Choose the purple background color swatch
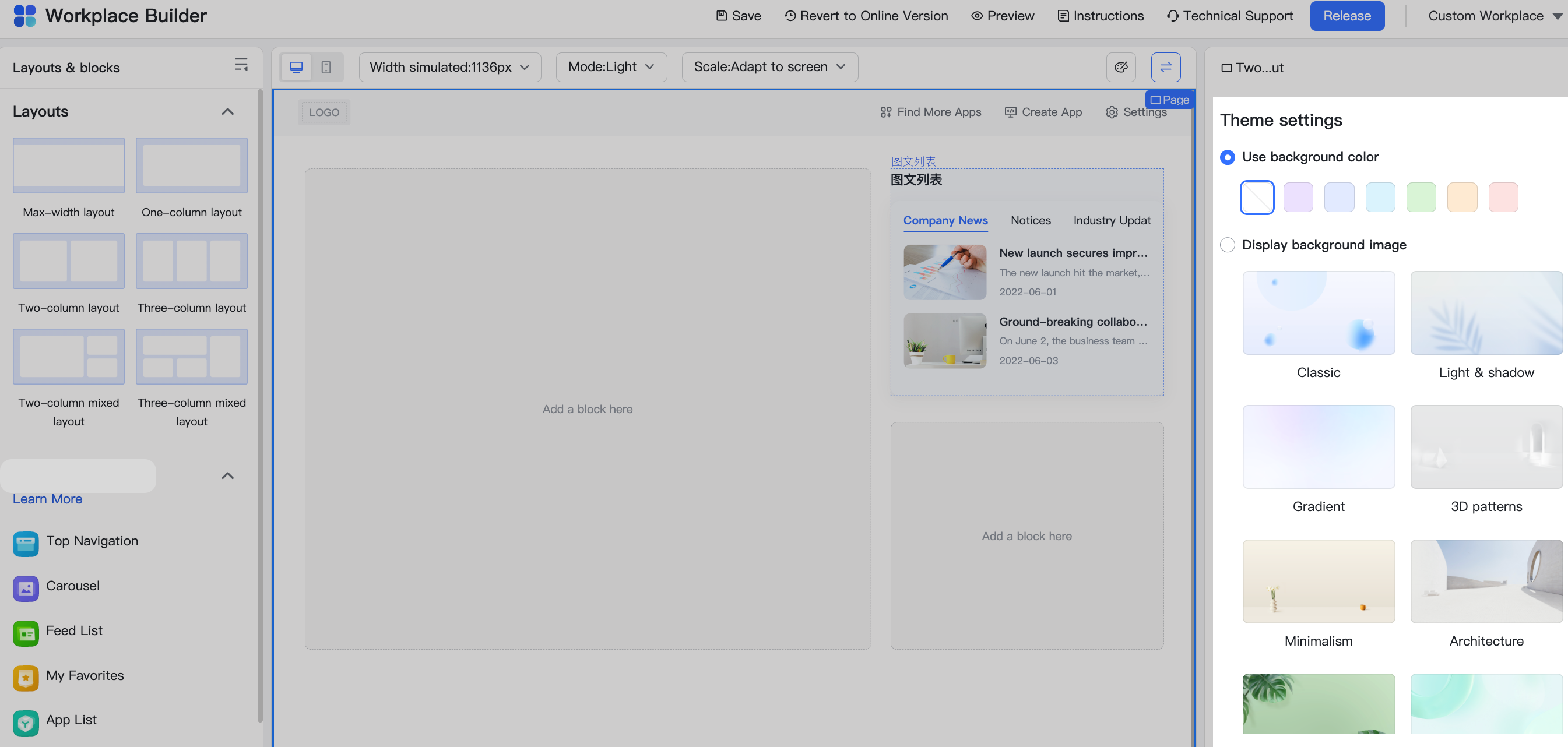The image size is (1568, 747). point(1298,197)
